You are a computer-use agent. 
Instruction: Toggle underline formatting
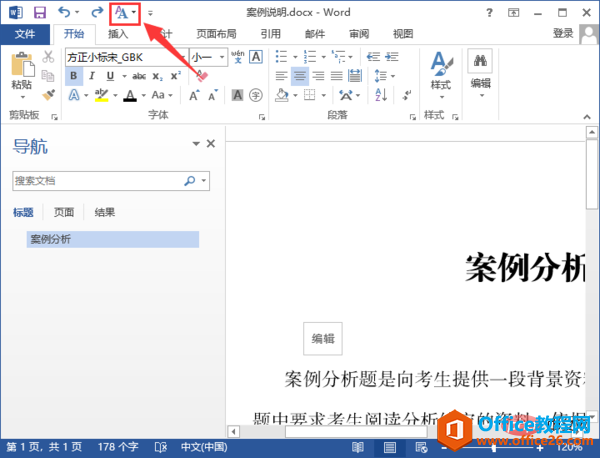tap(110, 76)
